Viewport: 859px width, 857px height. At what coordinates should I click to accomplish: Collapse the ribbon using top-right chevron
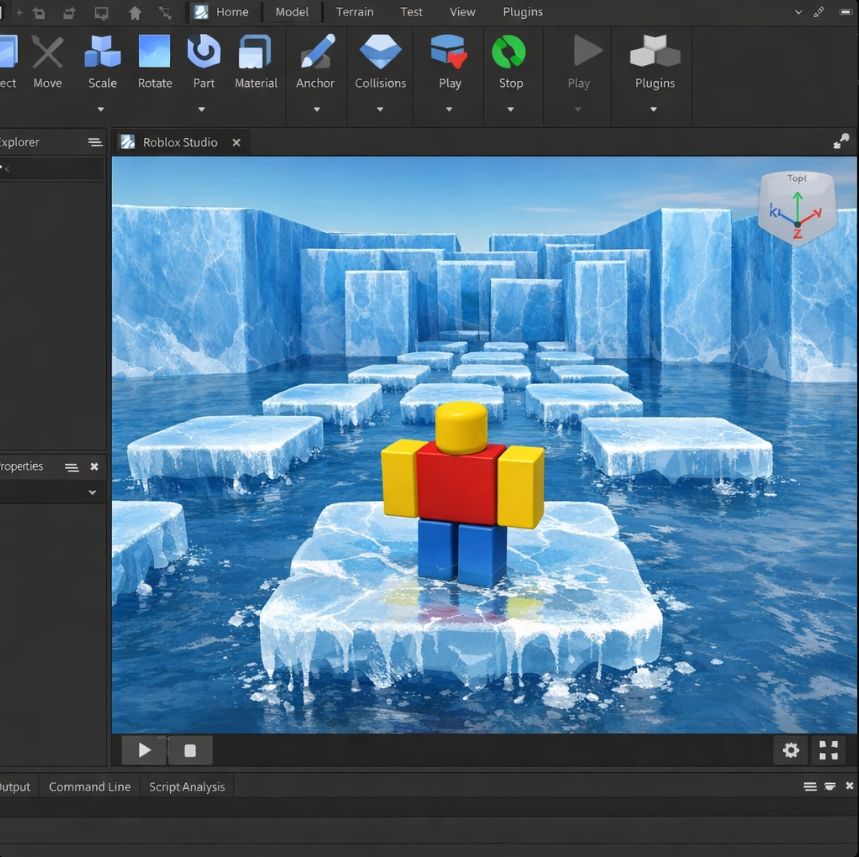coord(798,12)
